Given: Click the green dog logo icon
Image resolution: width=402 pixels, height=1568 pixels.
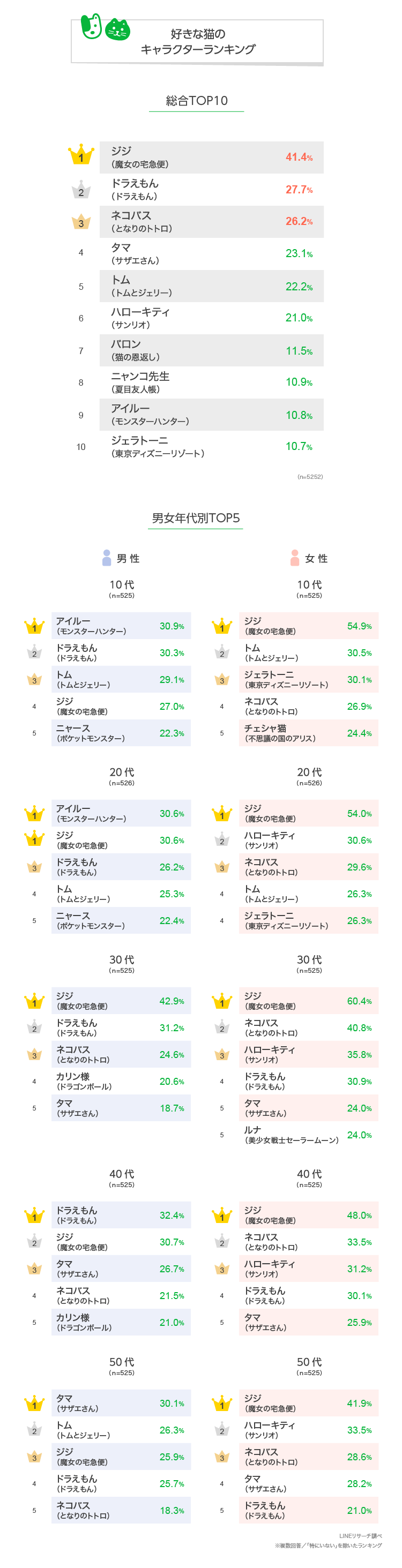Looking at the screenshot, I should click(91, 27).
